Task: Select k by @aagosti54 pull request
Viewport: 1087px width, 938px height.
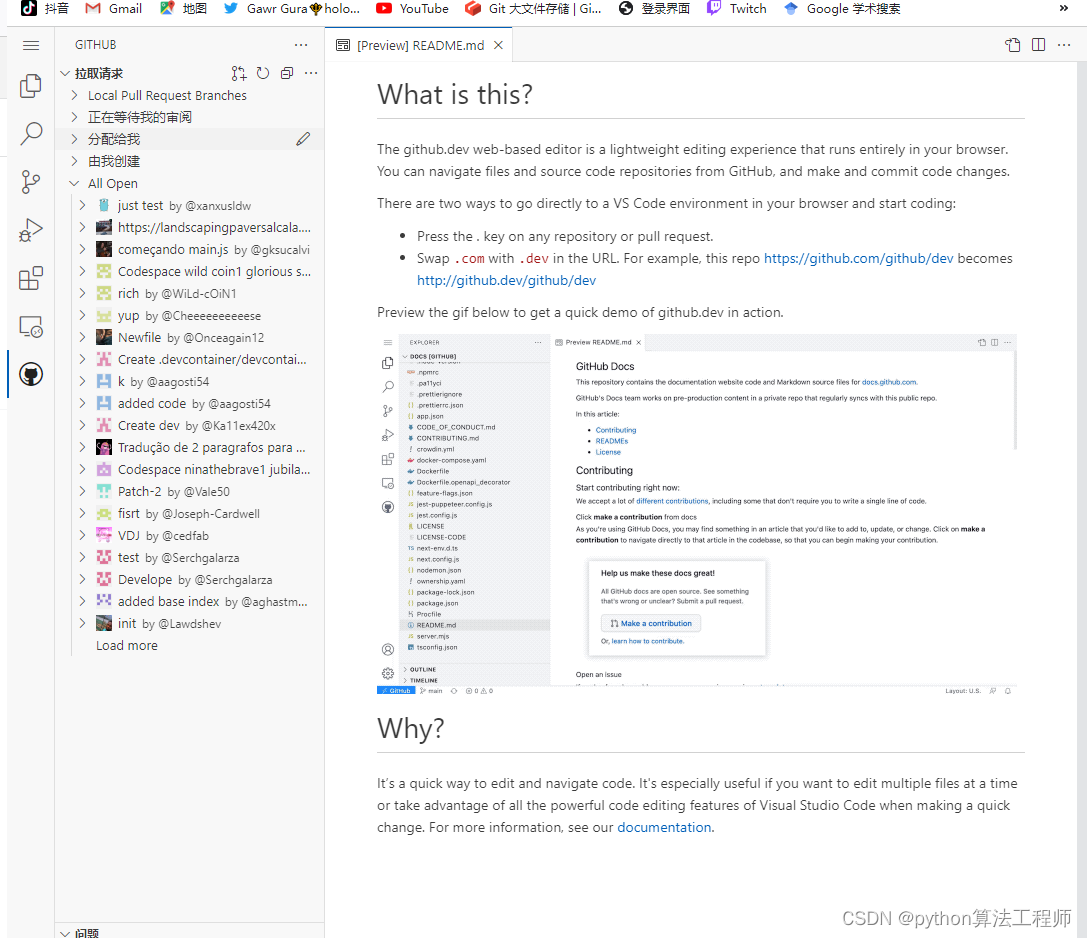Action: tap(189, 382)
